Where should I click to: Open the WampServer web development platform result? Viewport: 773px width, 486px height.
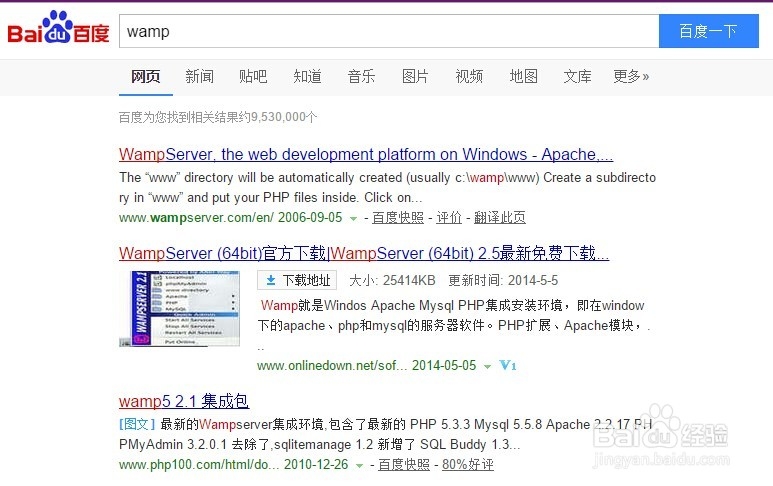tap(366, 154)
